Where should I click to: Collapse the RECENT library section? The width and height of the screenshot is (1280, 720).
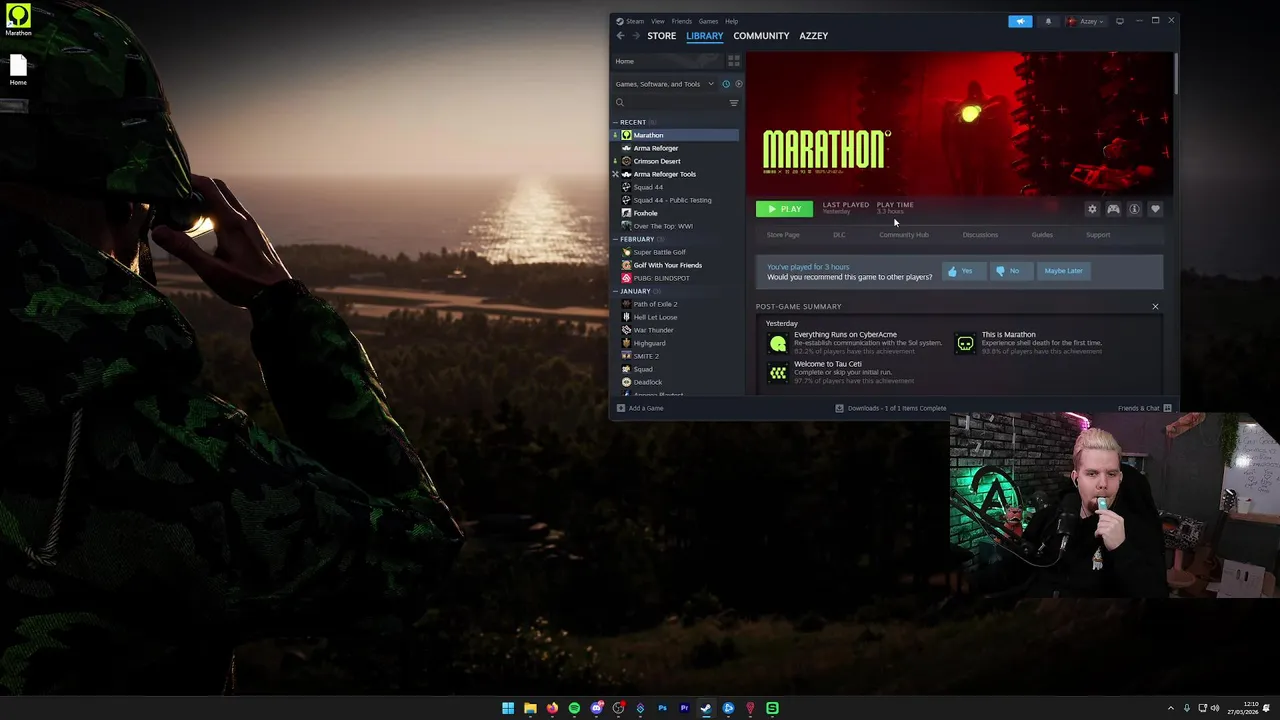point(615,122)
